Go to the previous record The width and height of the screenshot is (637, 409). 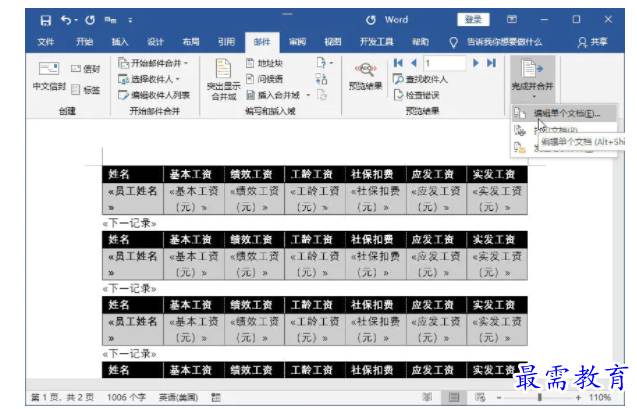(414, 63)
